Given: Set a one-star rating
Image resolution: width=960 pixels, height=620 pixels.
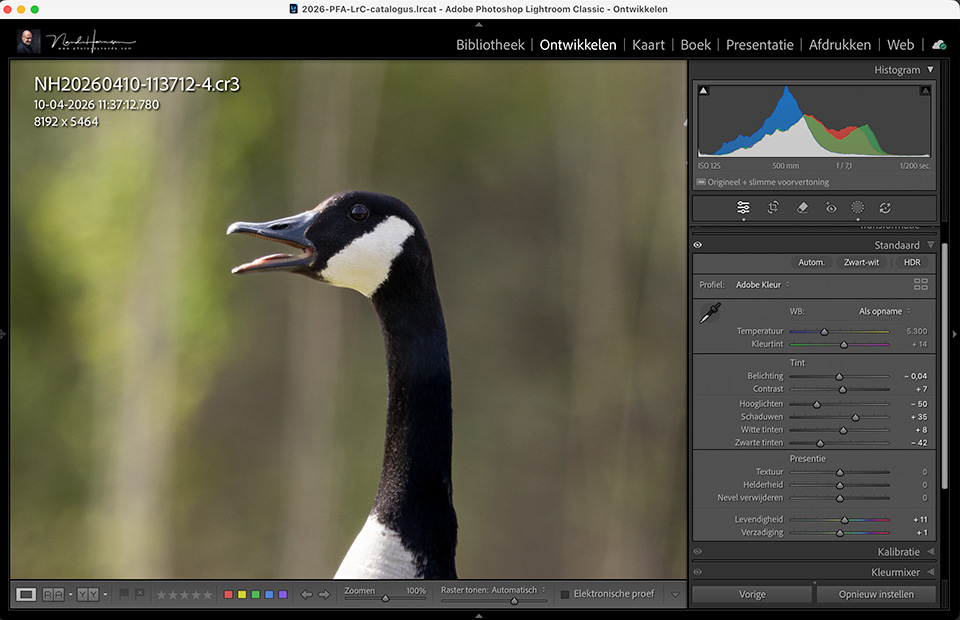Looking at the screenshot, I should pos(162,595).
